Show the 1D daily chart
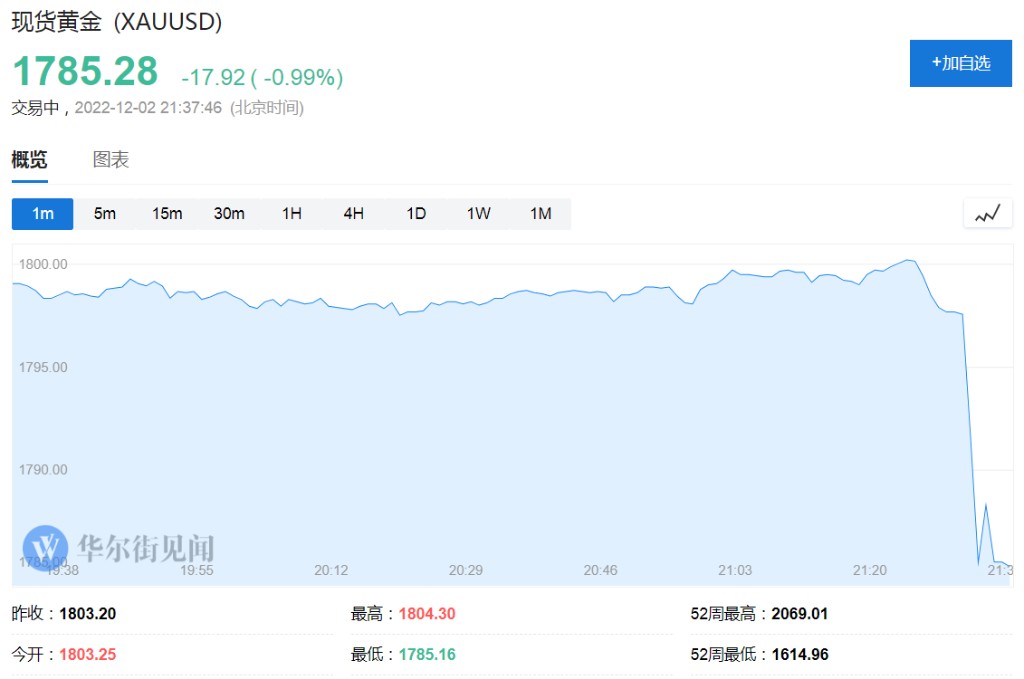This screenshot has width=1024, height=679. pos(416,214)
